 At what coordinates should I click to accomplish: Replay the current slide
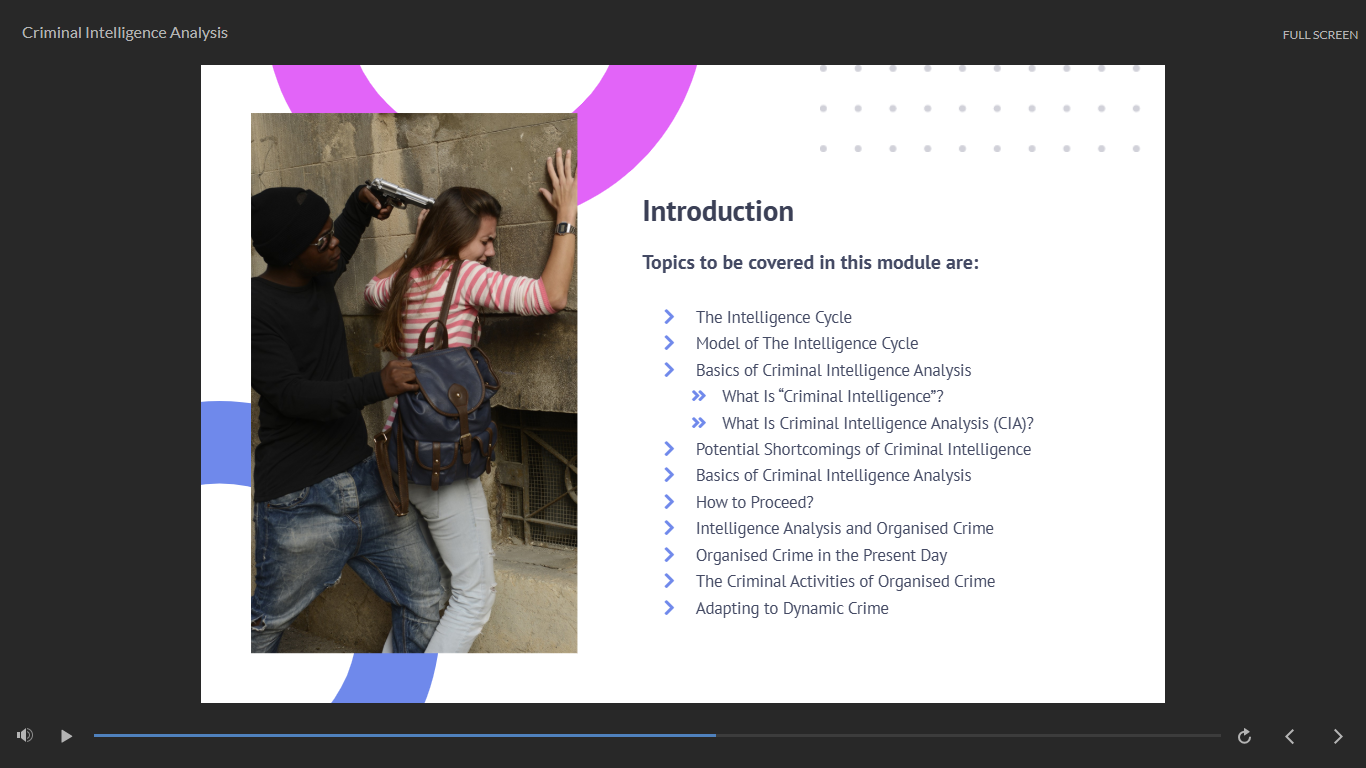1244,736
